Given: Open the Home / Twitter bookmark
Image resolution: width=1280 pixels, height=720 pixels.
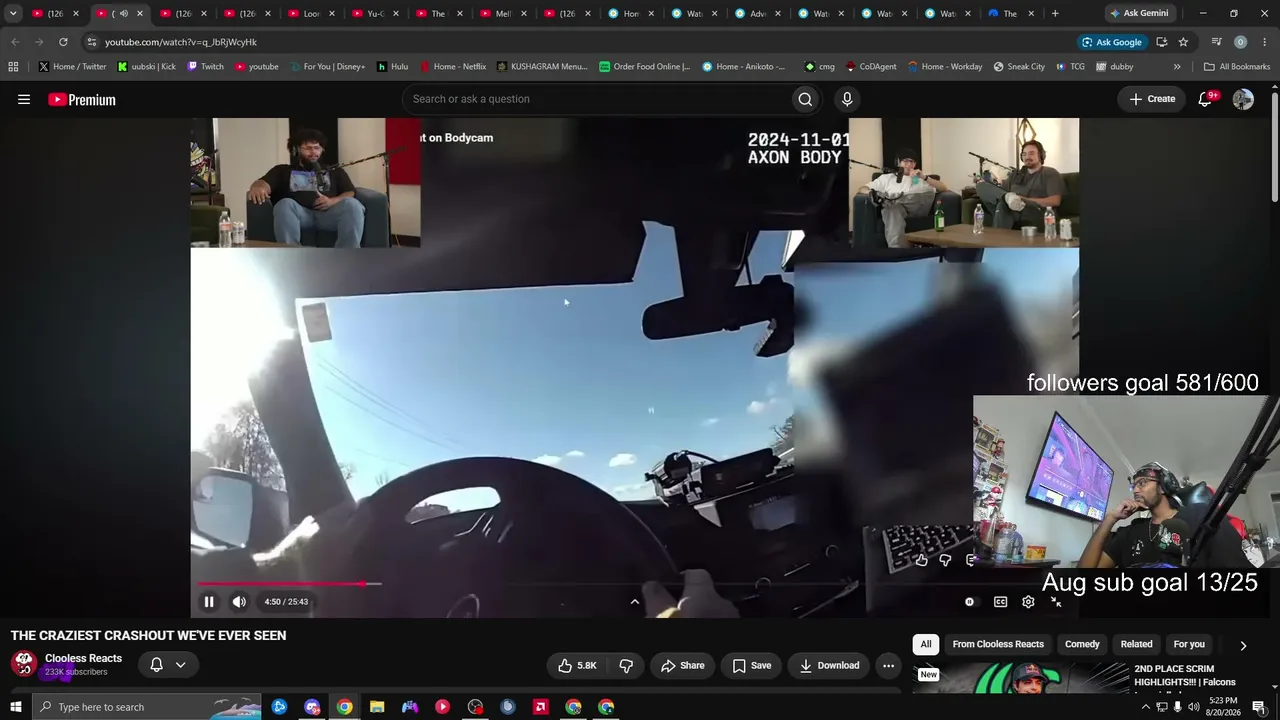Looking at the screenshot, I should [72, 67].
